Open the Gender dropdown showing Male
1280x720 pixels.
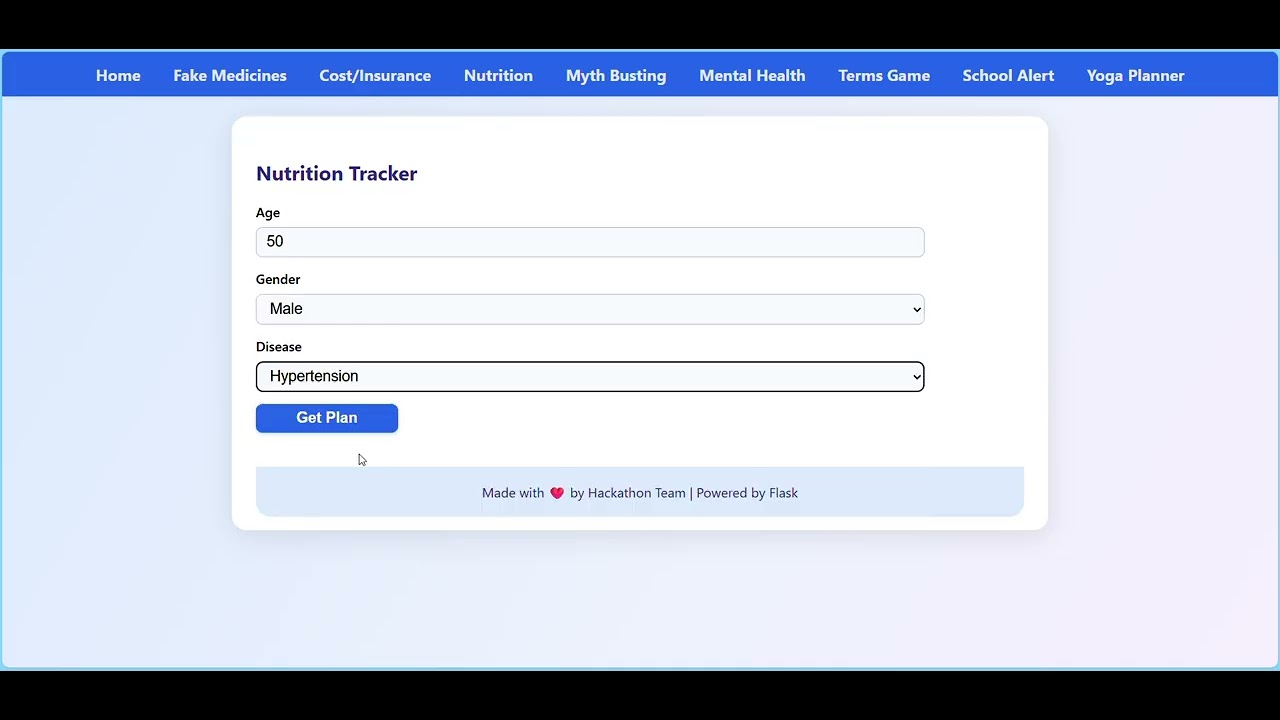pos(590,309)
